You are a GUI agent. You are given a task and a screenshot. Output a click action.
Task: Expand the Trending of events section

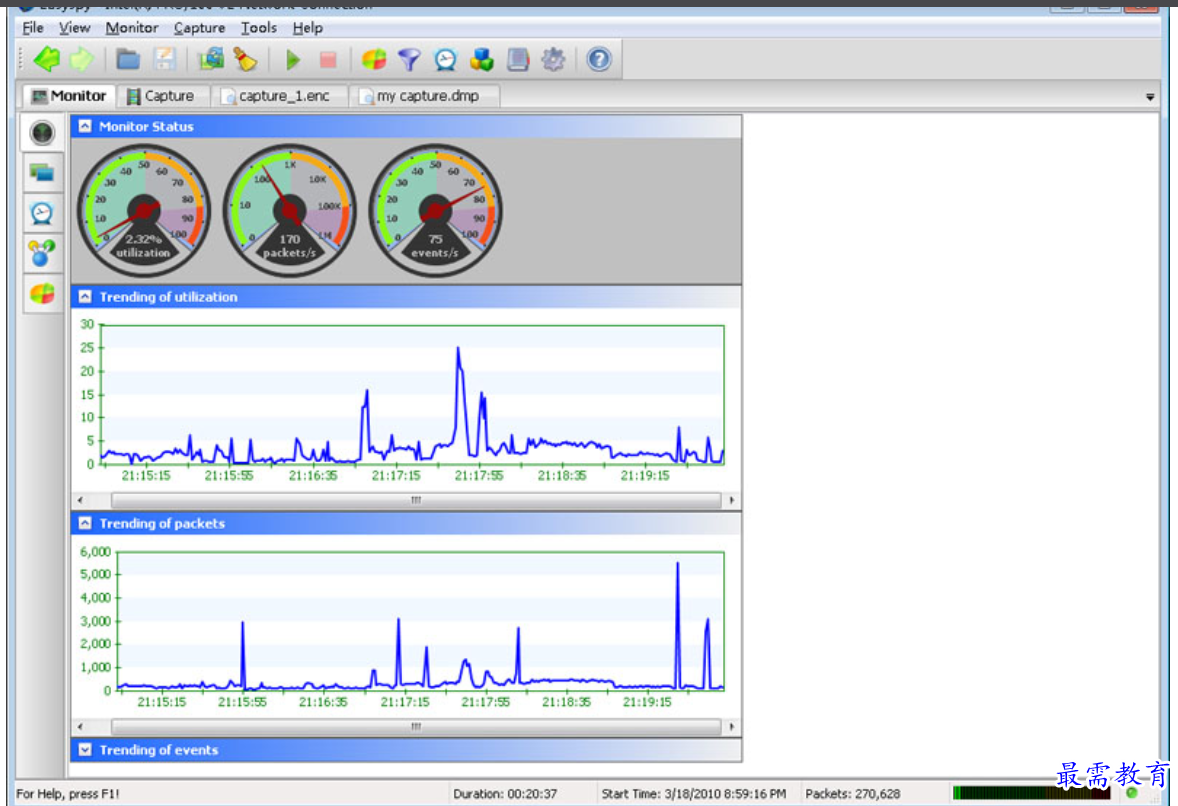click(85, 750)
